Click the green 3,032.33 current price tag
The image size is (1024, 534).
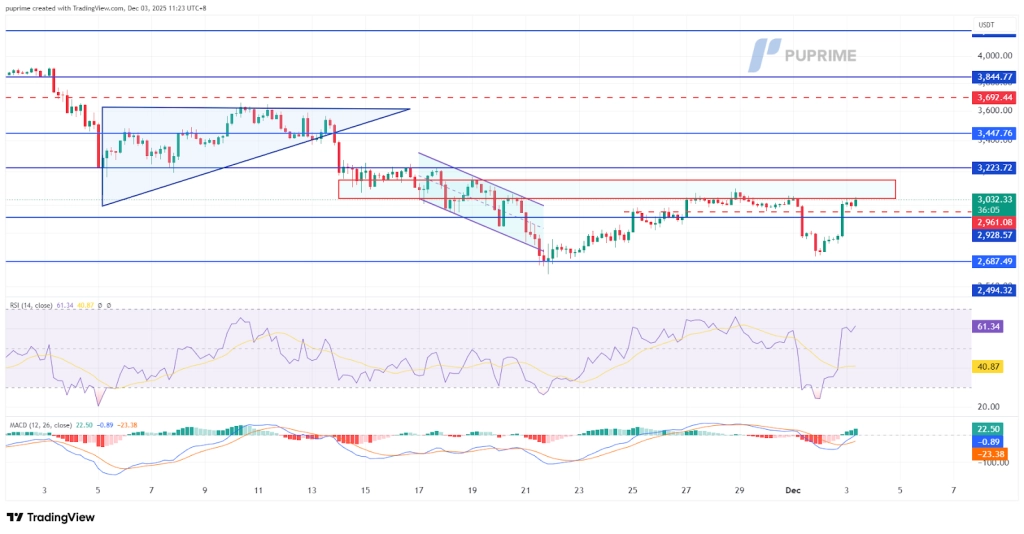click(x=996, y=199)
